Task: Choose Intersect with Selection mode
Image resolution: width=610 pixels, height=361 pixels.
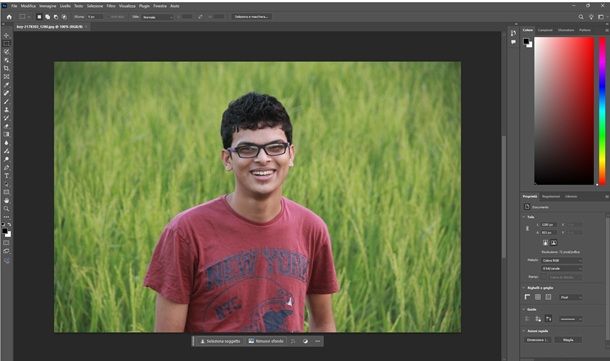Action: point(65,17)
